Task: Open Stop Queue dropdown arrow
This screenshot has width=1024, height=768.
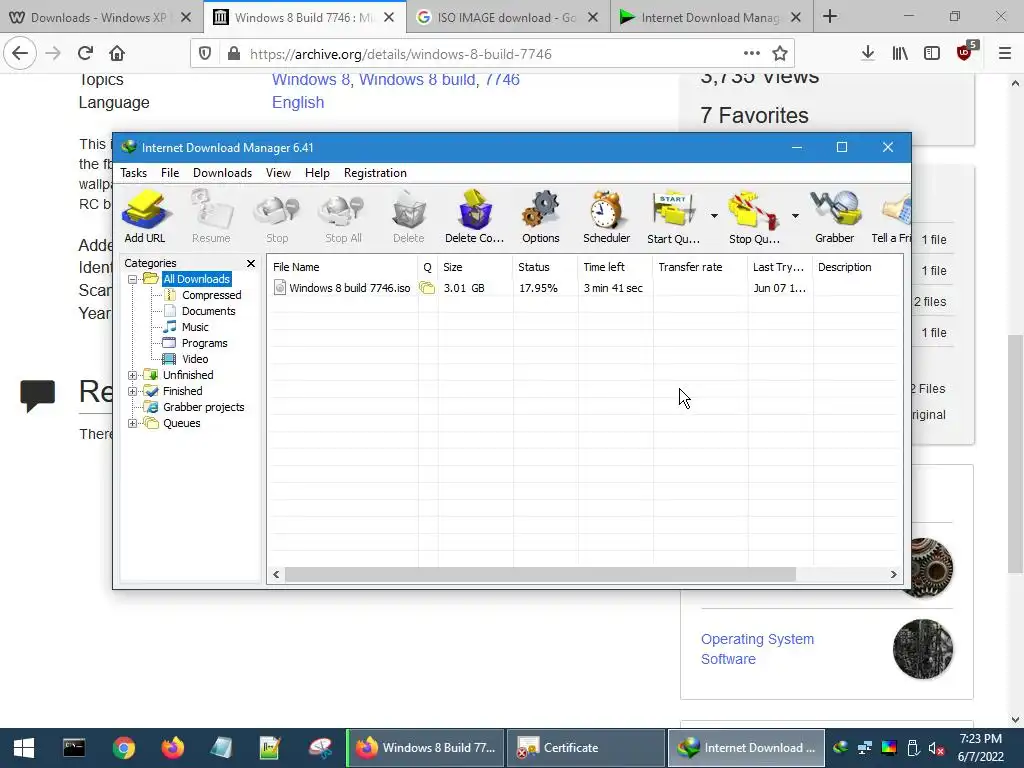Action: [795, 216]
